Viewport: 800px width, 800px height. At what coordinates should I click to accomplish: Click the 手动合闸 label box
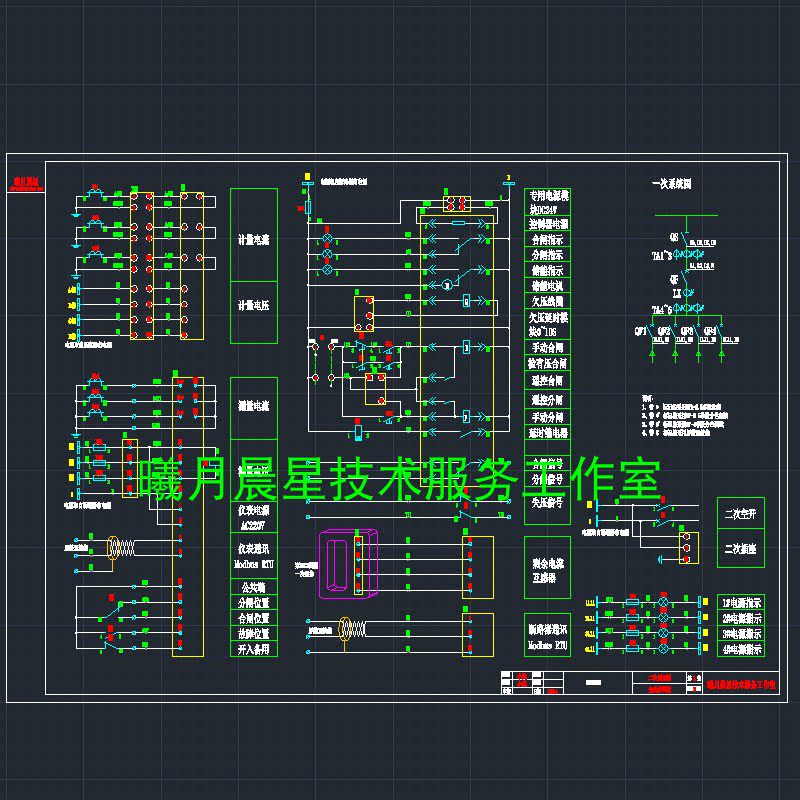tap(546, 346)
